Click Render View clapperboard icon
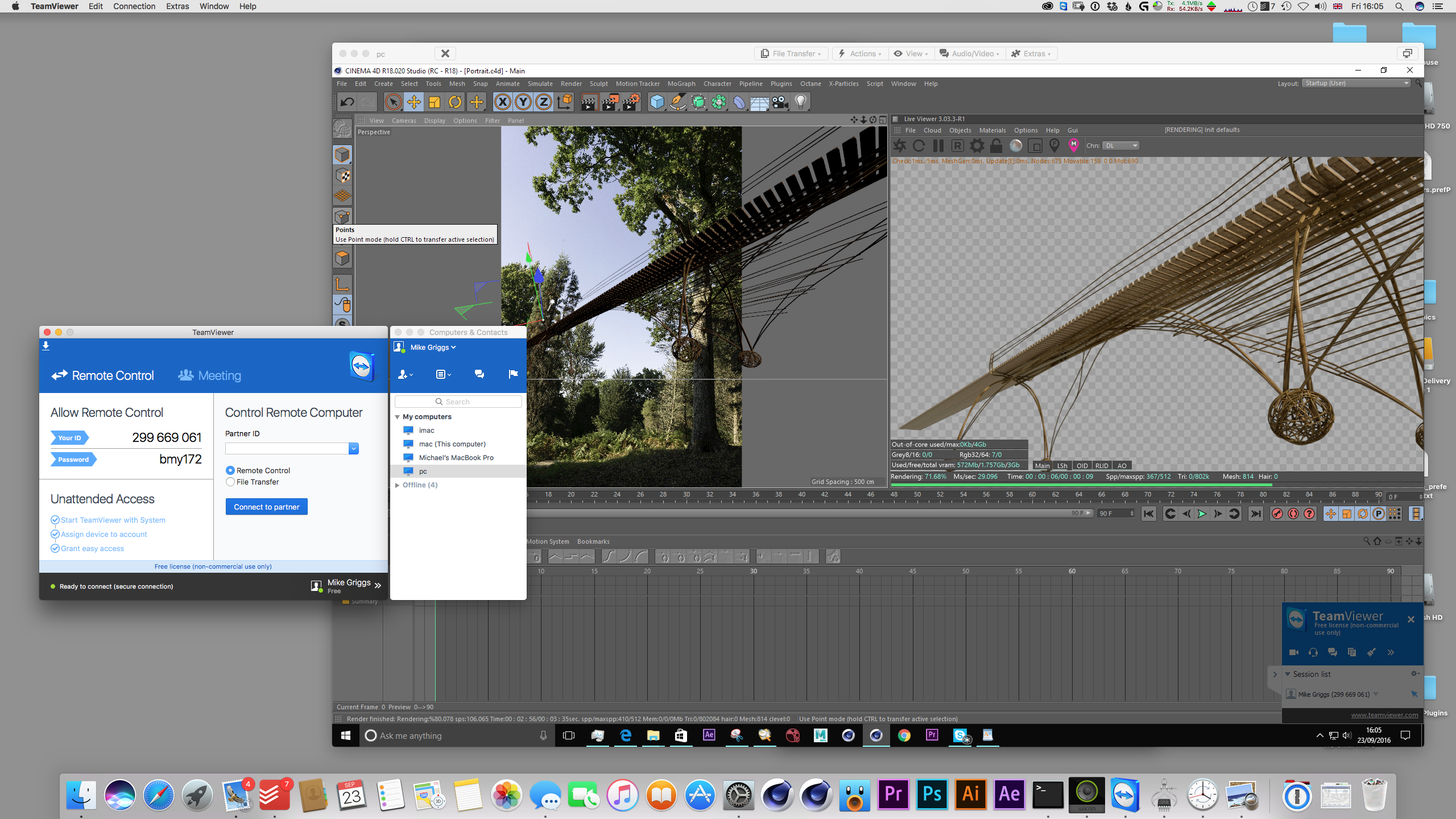Viewport: 1456px width, 819px height. point(589,102)
